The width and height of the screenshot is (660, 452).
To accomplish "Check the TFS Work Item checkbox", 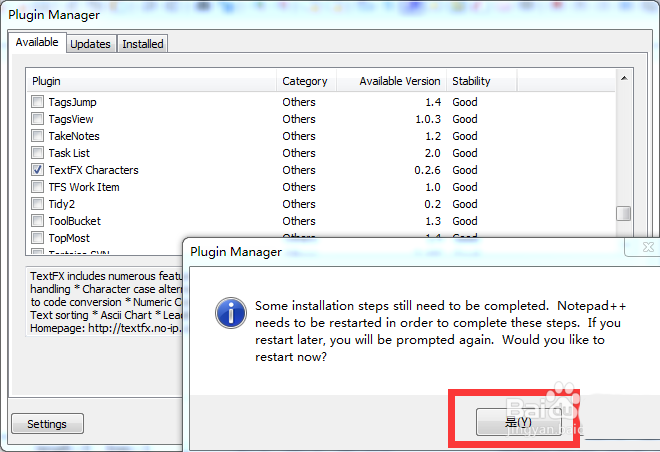I will (37, 186).
